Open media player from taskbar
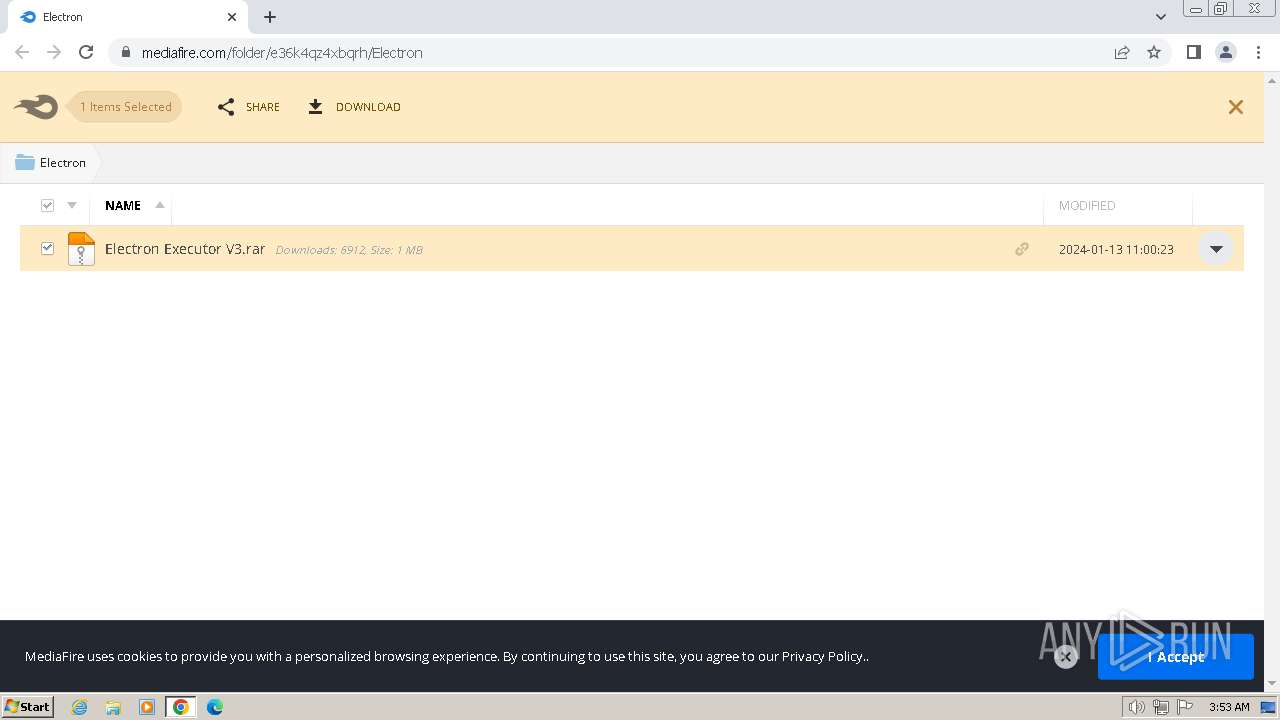 [x=147, y=707]
